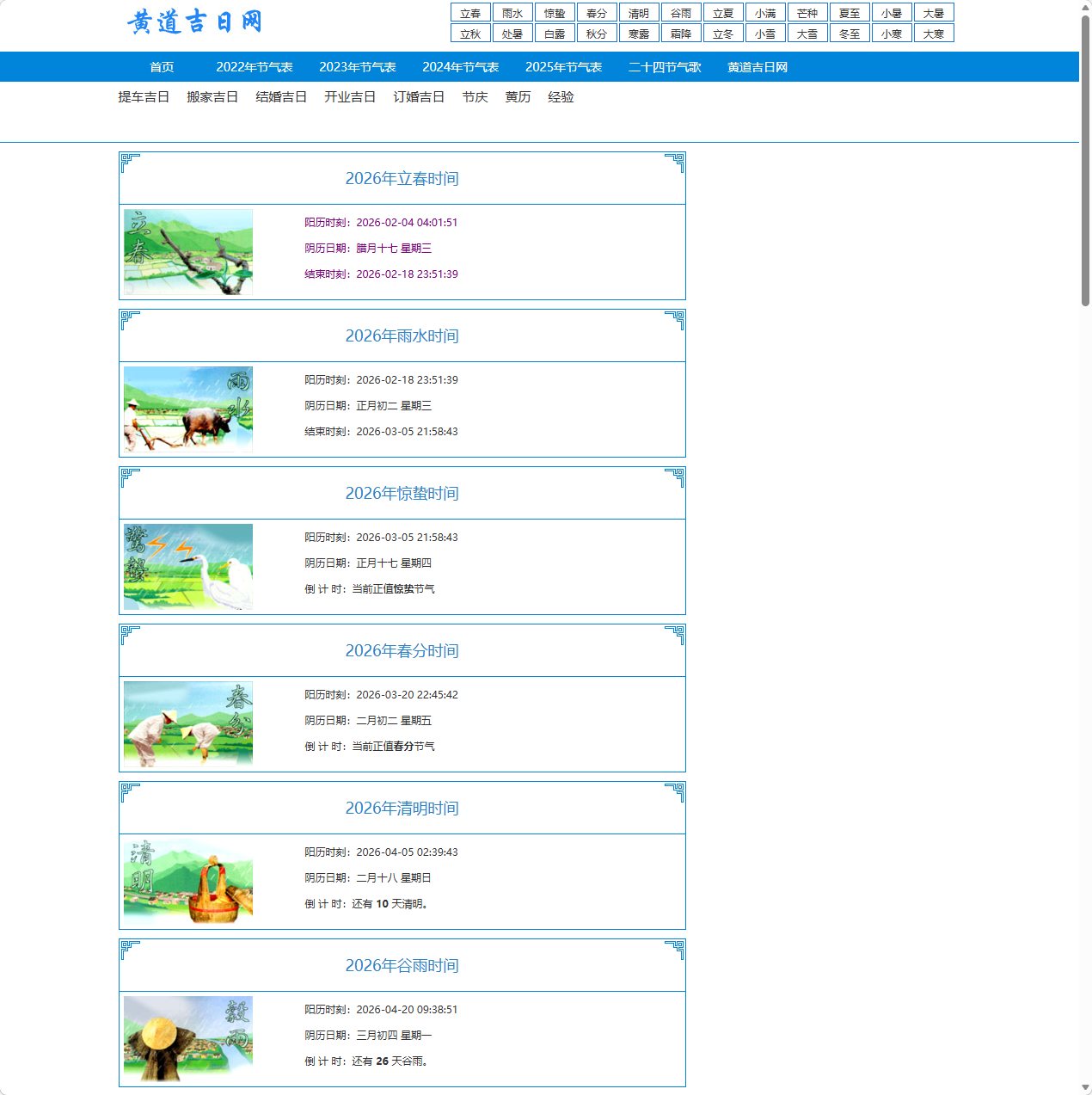Screen dimensions: 1092x1095
Task: Open the 立春 solar term illustration
Action: 188,252
